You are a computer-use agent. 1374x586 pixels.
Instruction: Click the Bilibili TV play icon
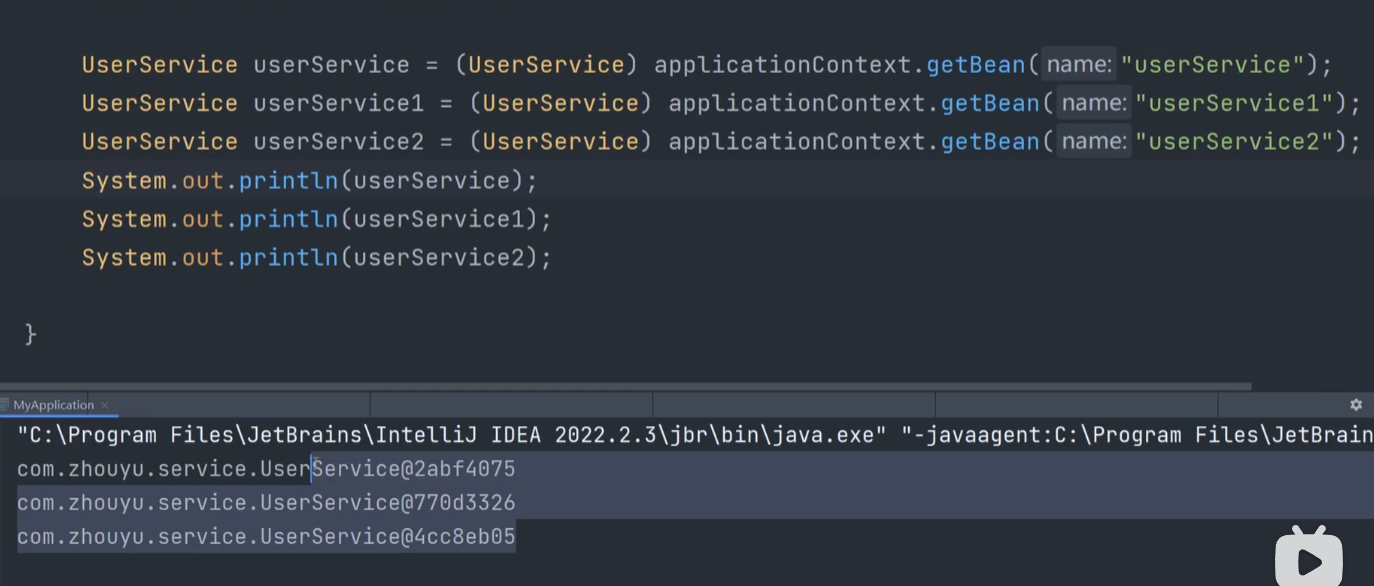[x=1308, y=555]
